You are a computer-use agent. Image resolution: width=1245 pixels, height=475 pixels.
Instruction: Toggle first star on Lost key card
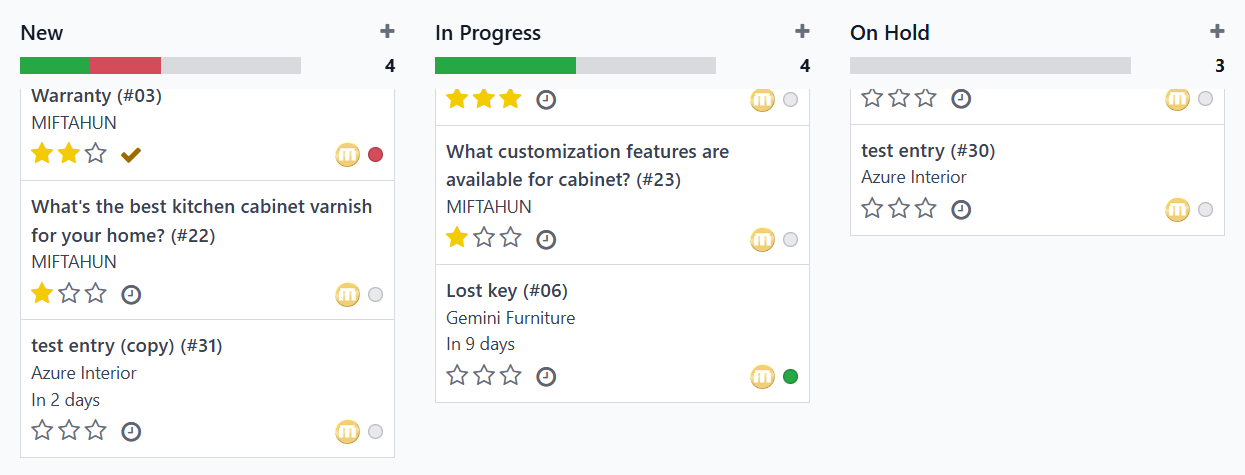tap(457, 376)
